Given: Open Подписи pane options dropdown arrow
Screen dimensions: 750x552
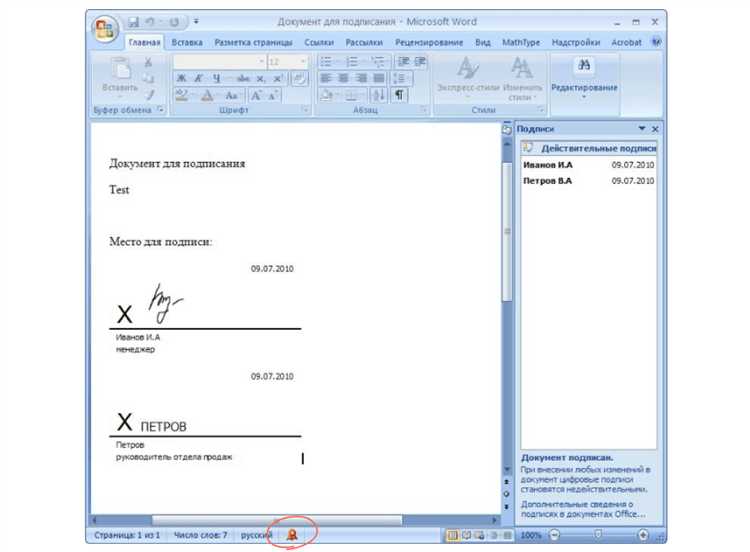Looking at the screenshot, I should click(x=641, y=129).
